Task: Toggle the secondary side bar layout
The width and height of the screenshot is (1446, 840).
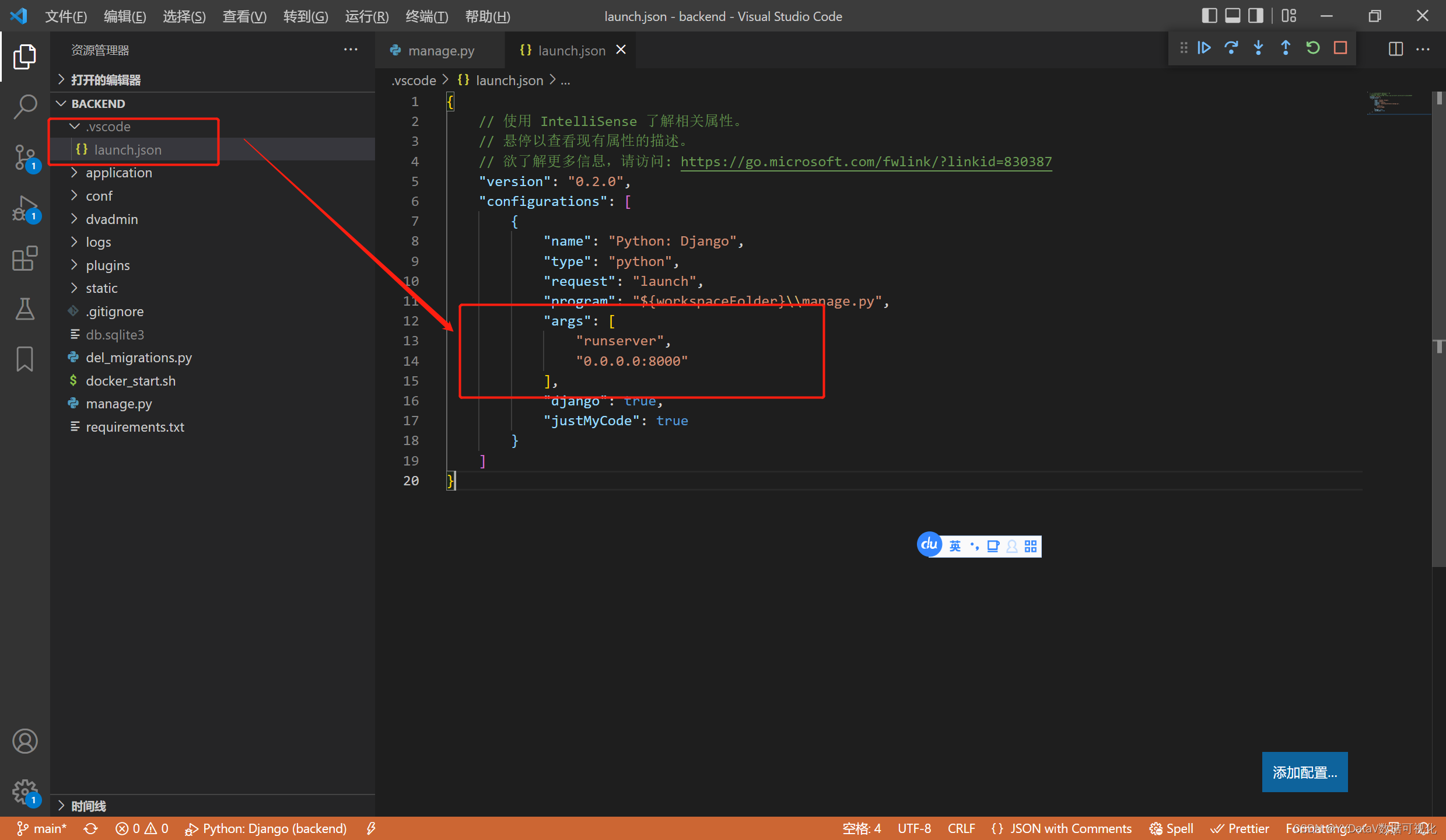Action: tap(1256, 16)
